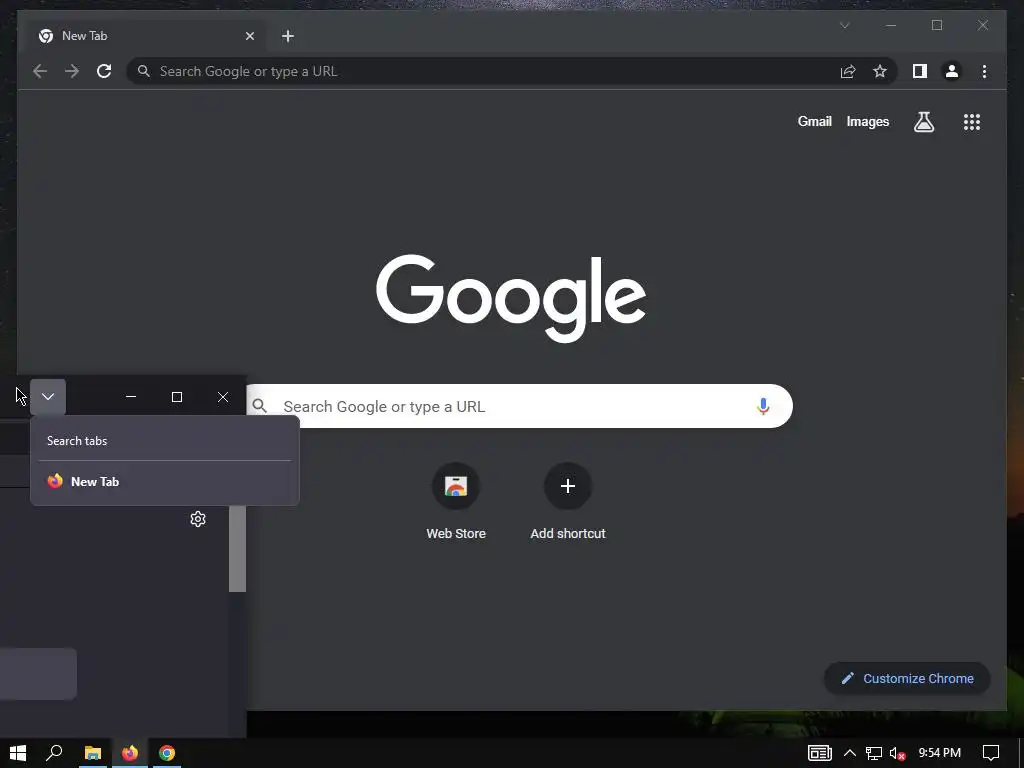Open Firefox new tab settings gear
1024x768 pixels.
tap(198, 519)
